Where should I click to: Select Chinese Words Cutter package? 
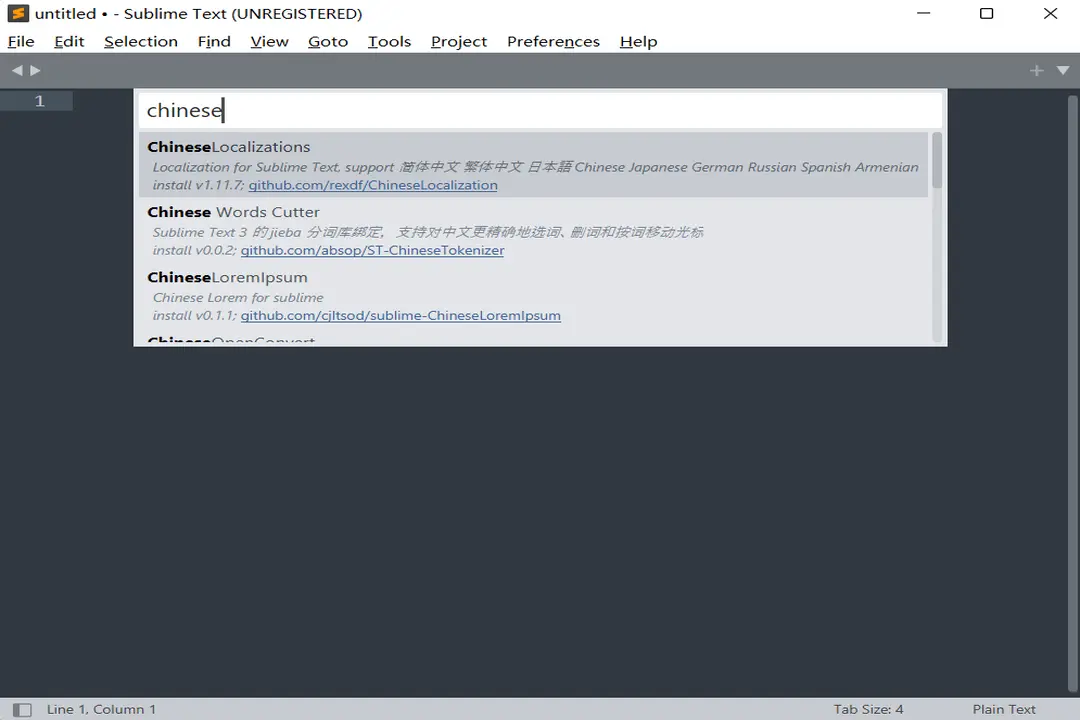(x=233, y=212)
